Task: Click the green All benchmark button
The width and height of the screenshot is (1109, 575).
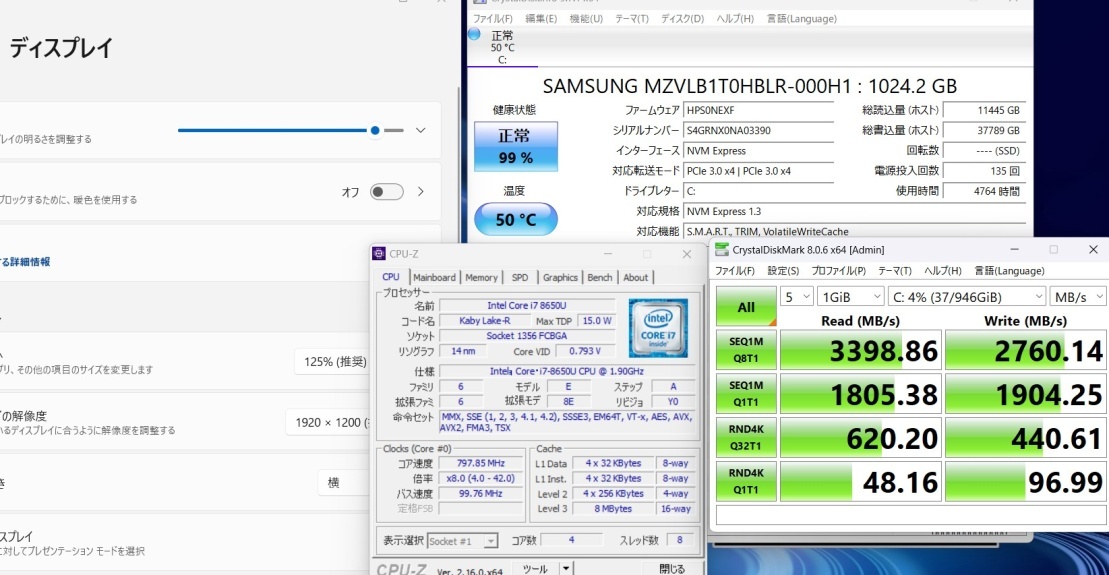Action: (746, 307)
